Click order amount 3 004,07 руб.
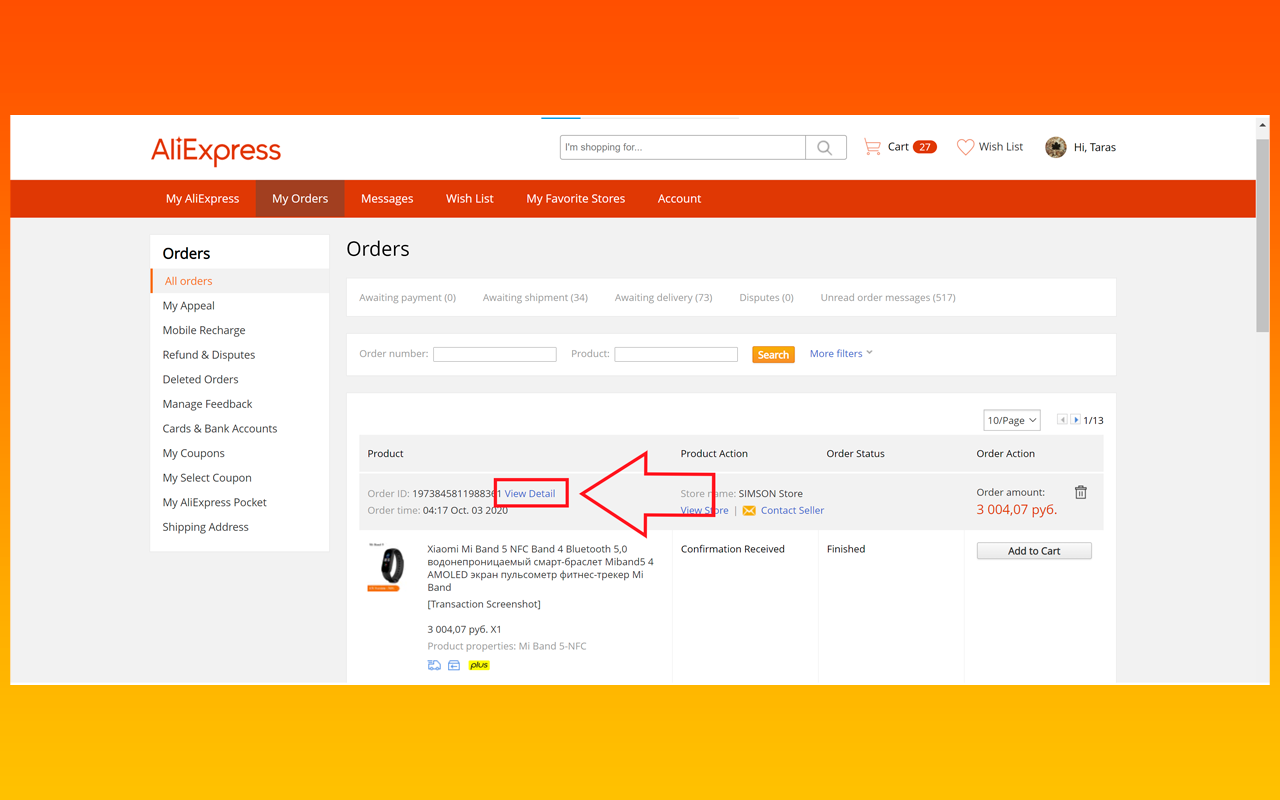1280x800 pixels. pos(1017,509)
